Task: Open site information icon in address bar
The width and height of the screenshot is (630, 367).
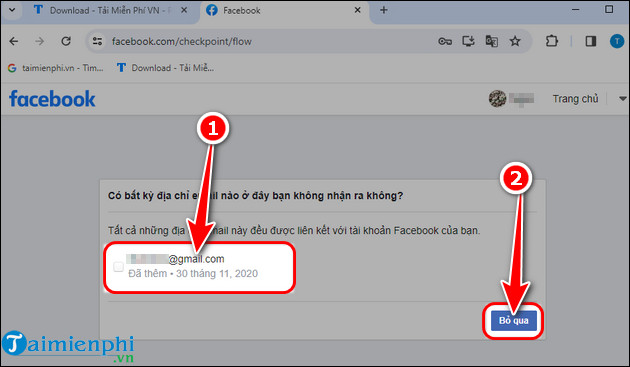Action: tap(97, 41)
